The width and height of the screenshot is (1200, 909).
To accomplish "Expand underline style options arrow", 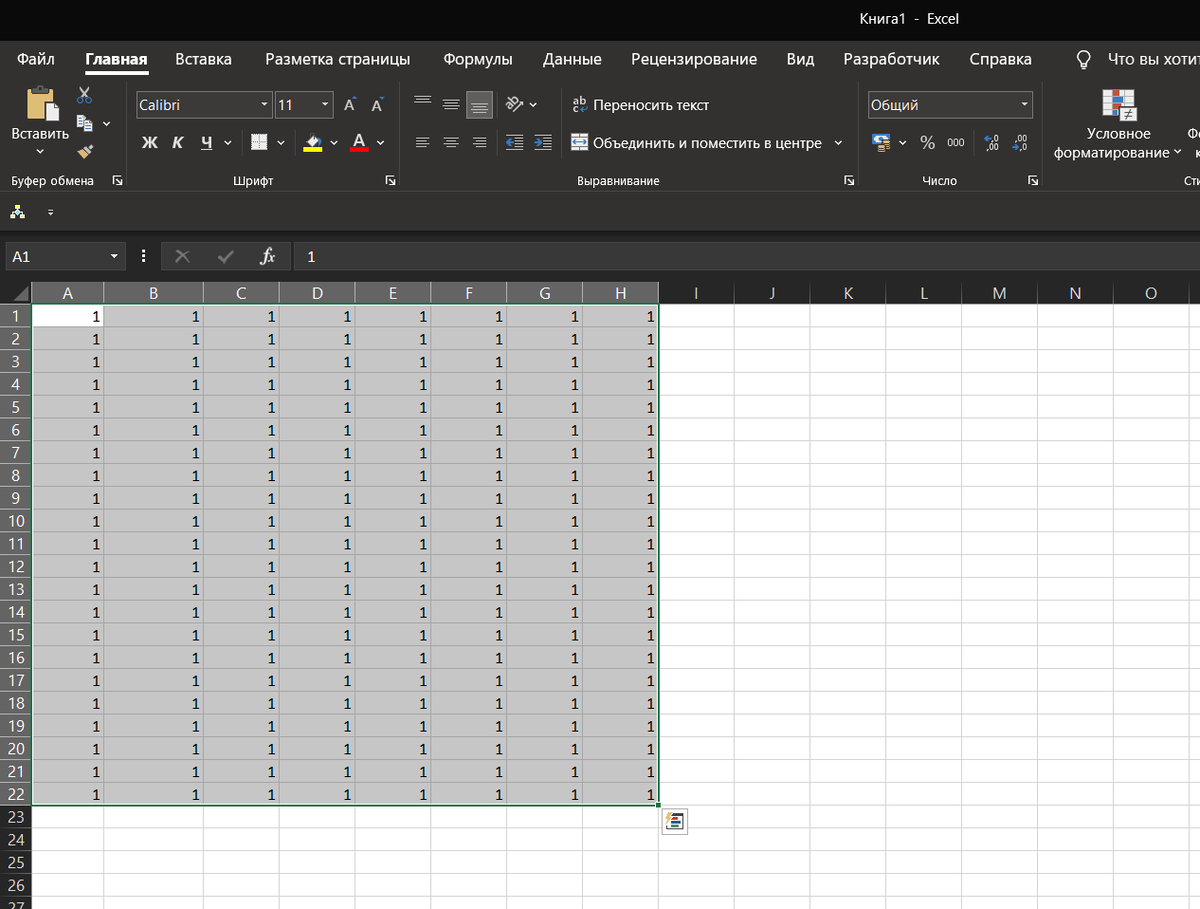I will (228, 143).
